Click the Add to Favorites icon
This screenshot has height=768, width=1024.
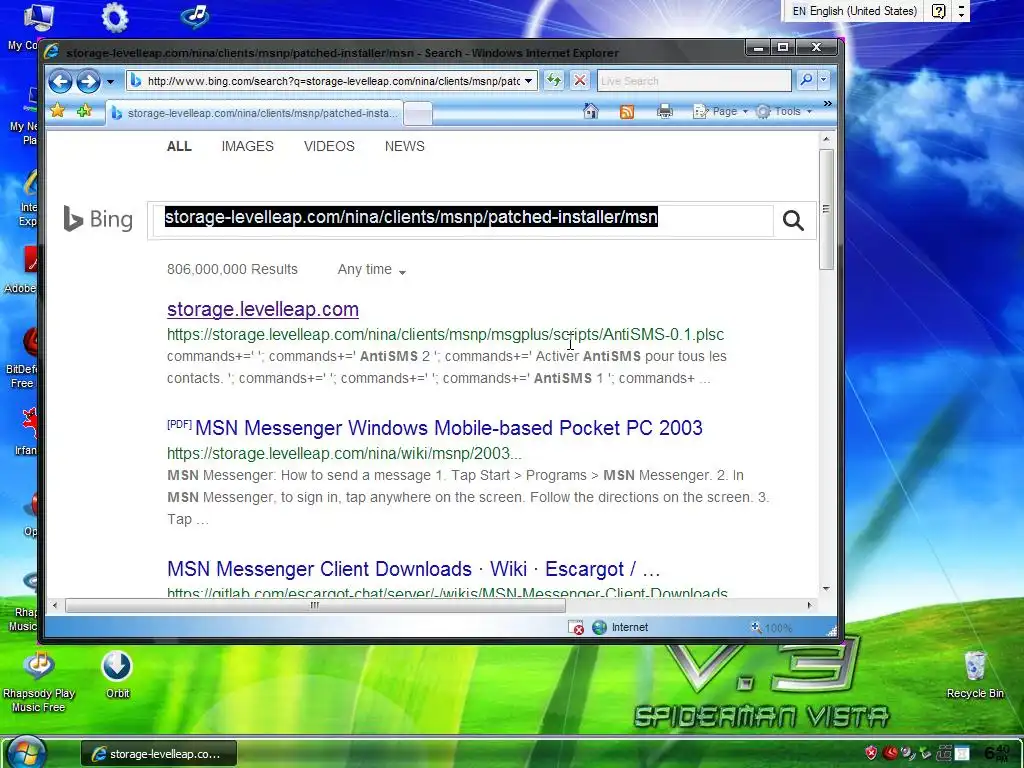click(x=84, y=111)
